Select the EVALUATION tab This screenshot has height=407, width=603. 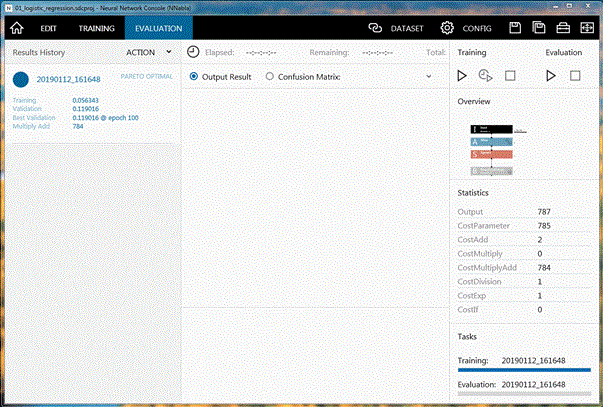pyautogui.click(x=158, y=28)
